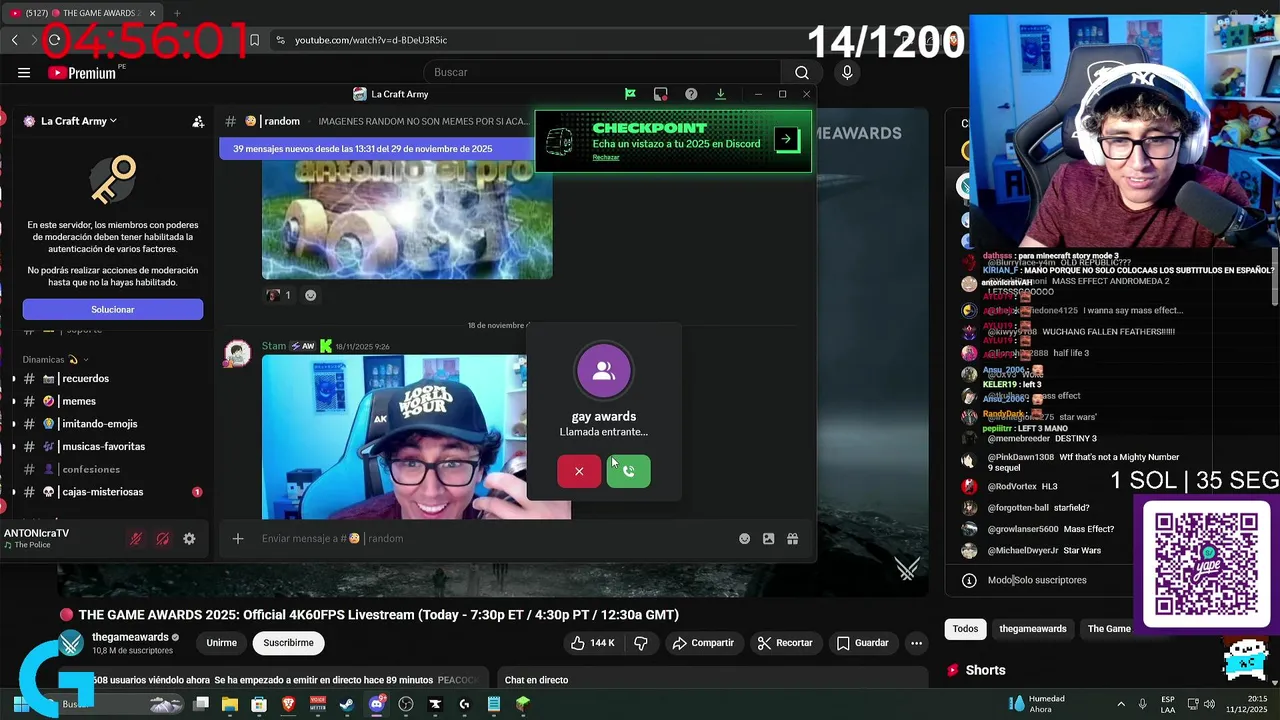The width and height of the screenshot is (1280, 720).
Task: Click the gay awards group call avatar
Action: click(x=603, y=371)
